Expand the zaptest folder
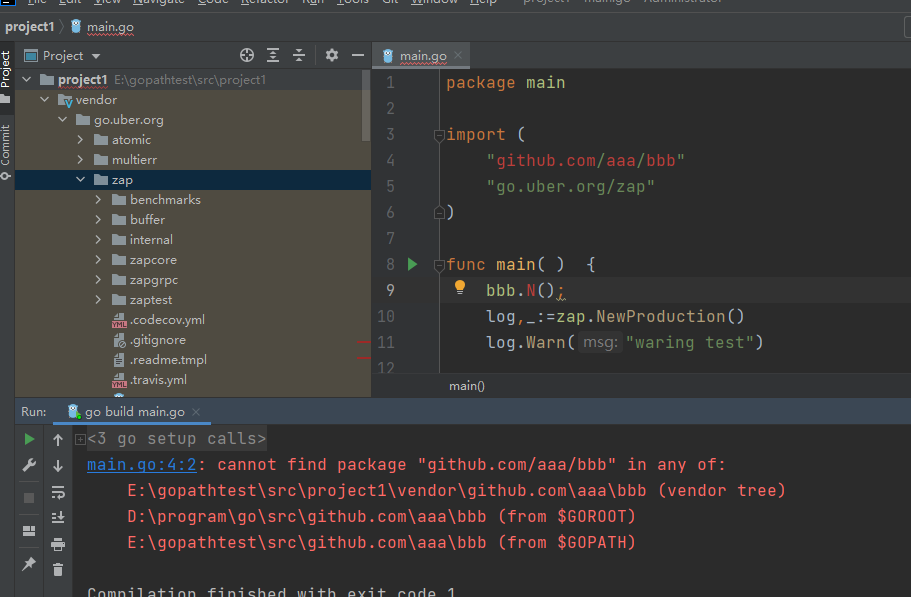Viewport: 911px width, 597px height. pos(98,300)
